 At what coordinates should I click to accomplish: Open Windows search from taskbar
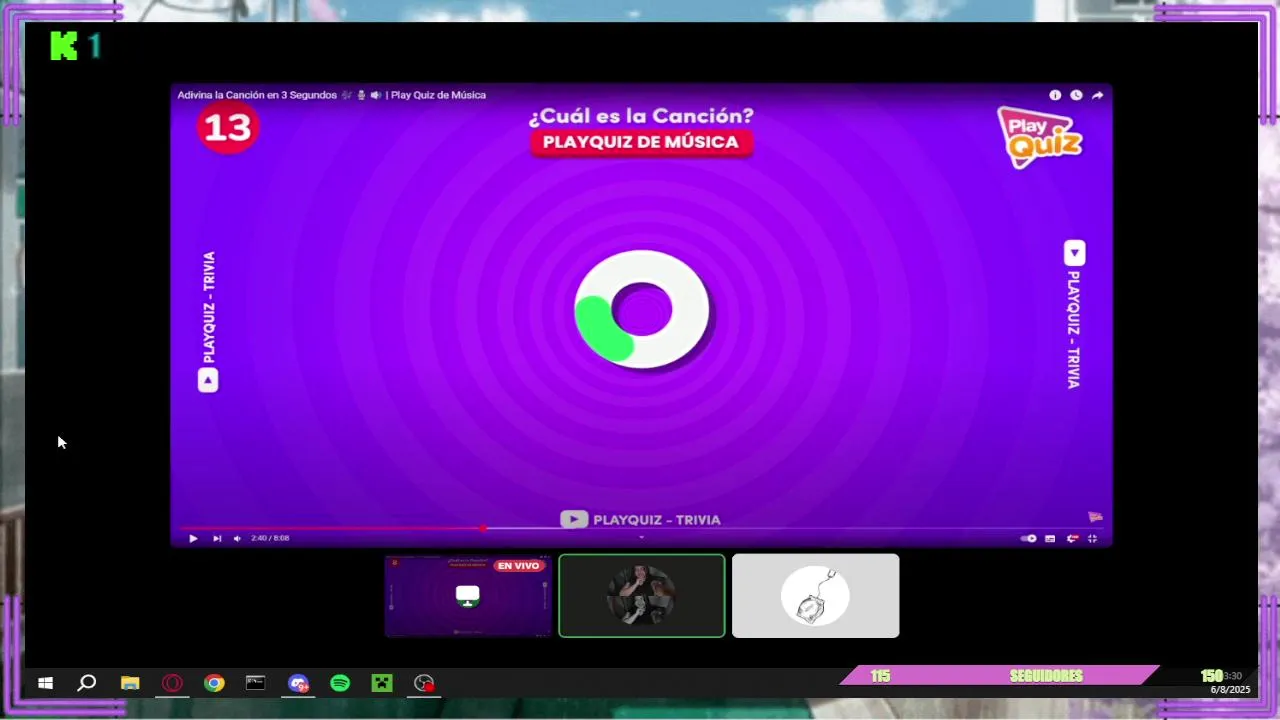click(x=87, y=683)
